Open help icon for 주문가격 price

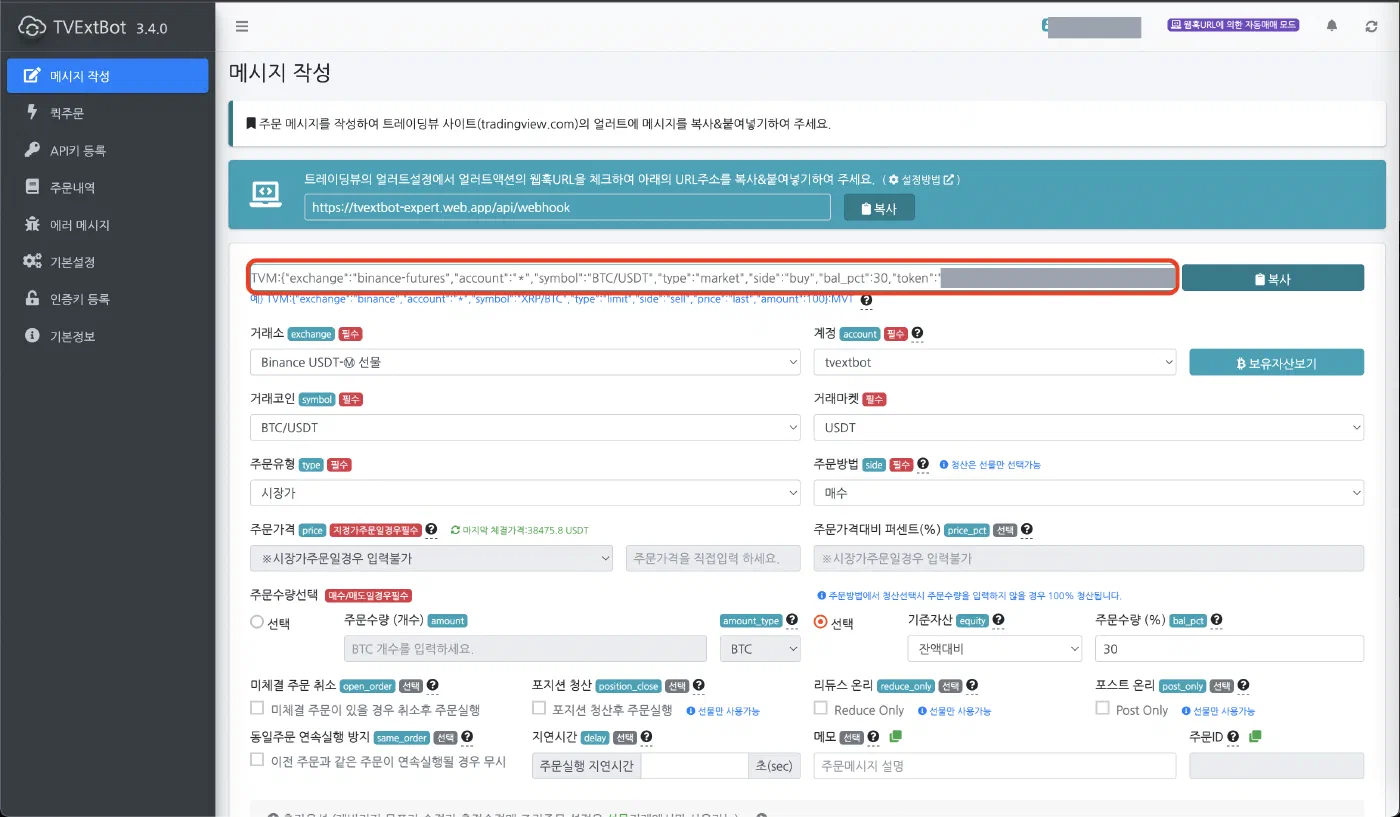tap(431, 529)
